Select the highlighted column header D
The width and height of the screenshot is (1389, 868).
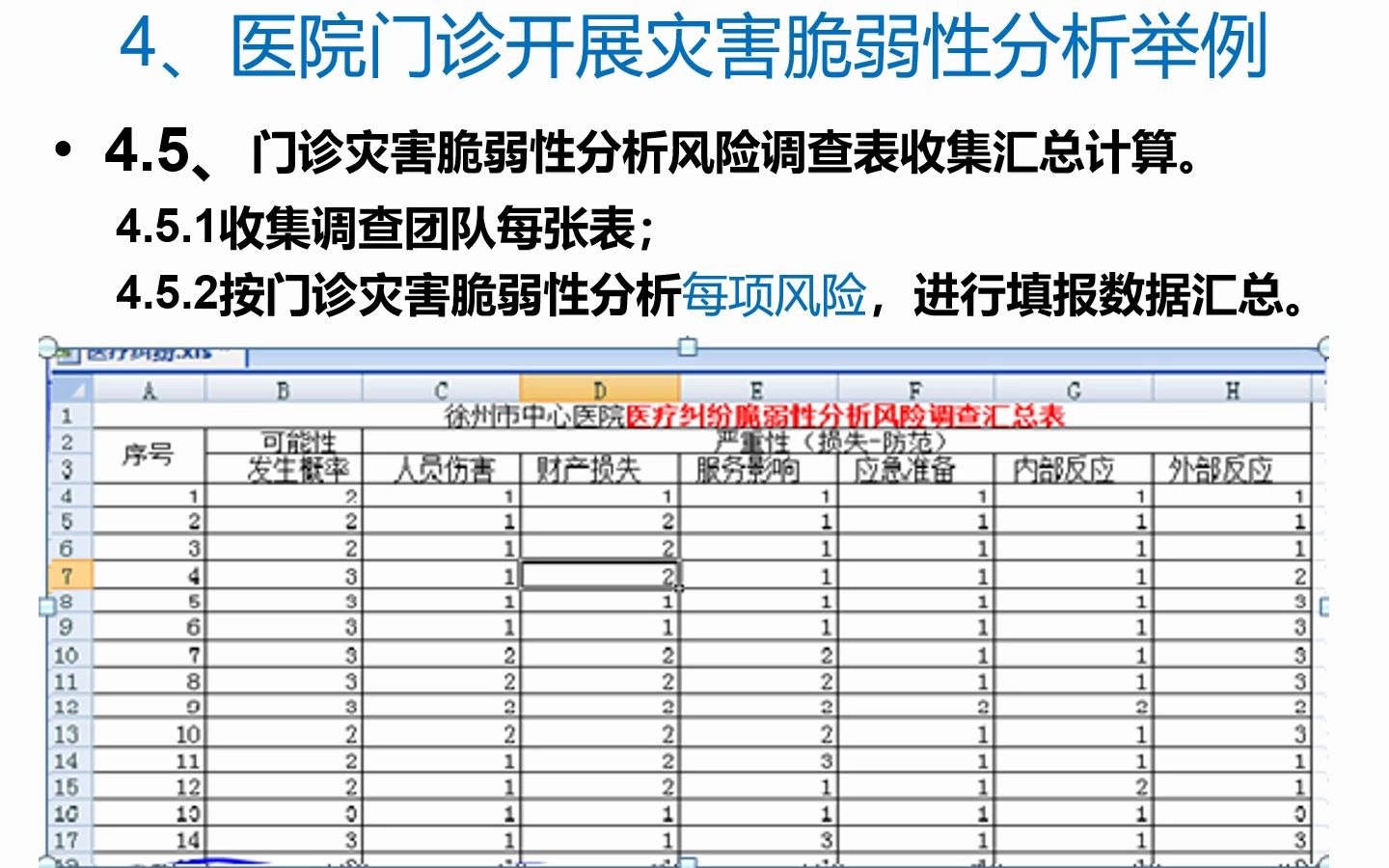pyautogui.click(x=599, y=390)
